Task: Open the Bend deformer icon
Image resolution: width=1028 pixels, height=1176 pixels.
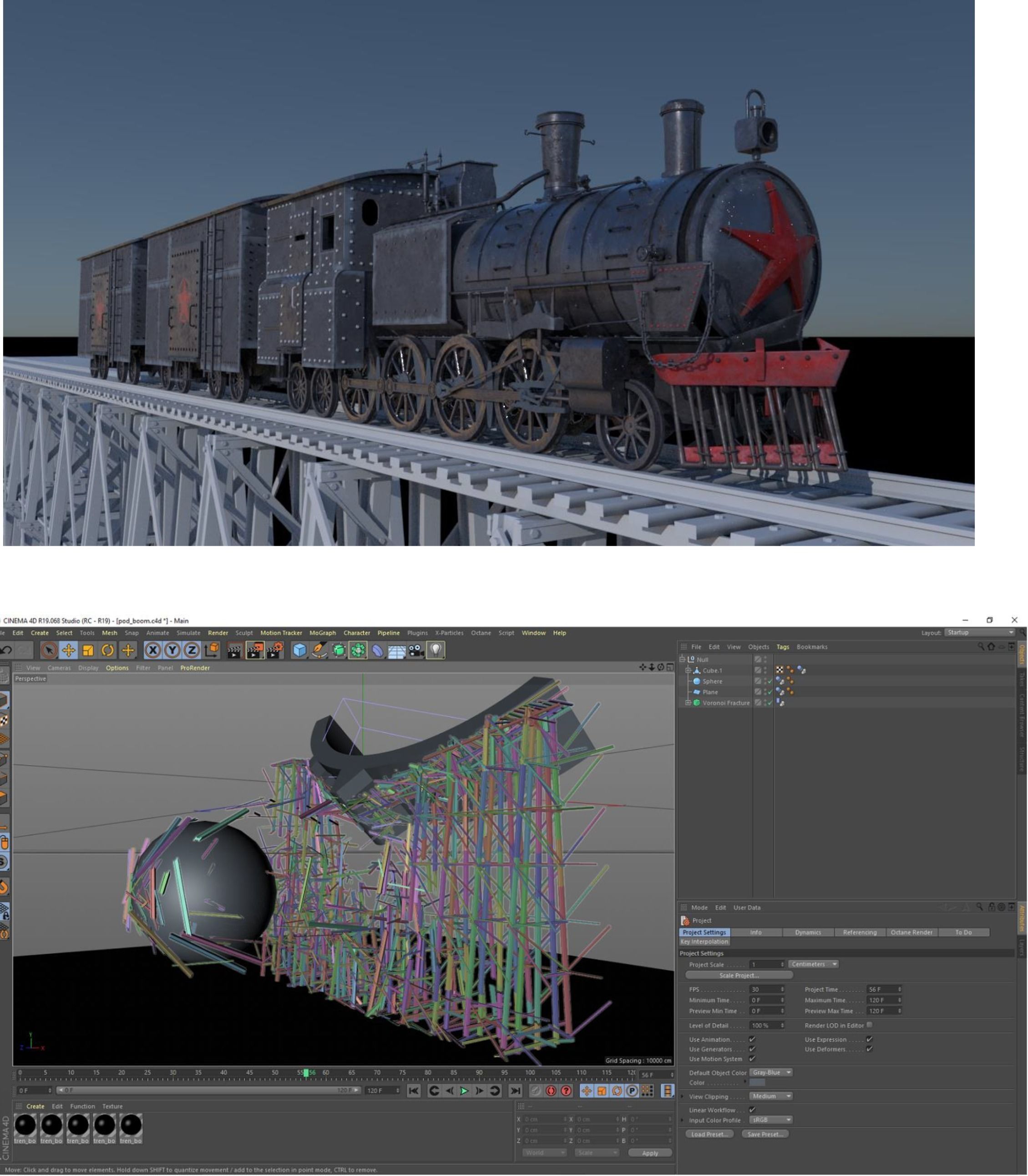Action: (x=377, y=650)
